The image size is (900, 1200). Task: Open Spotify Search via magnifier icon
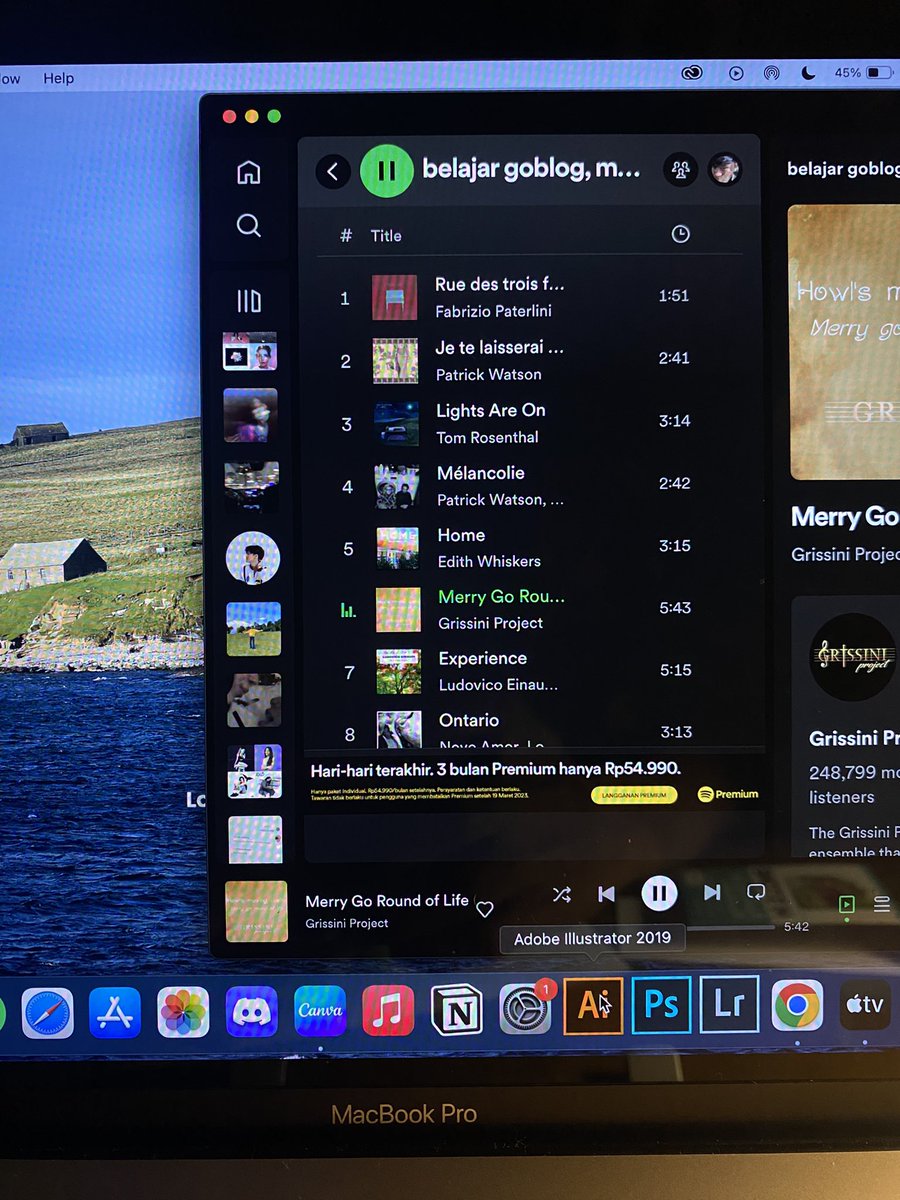click(249, 225)
